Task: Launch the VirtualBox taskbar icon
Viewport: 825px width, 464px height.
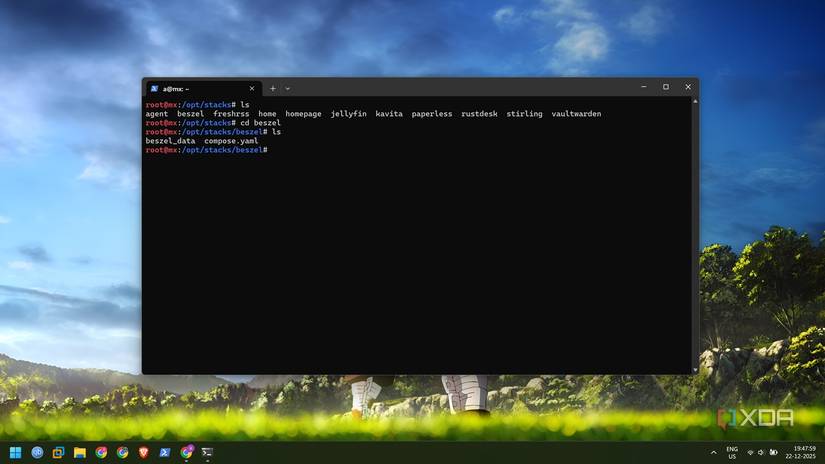Action: [x=58, y=452]
